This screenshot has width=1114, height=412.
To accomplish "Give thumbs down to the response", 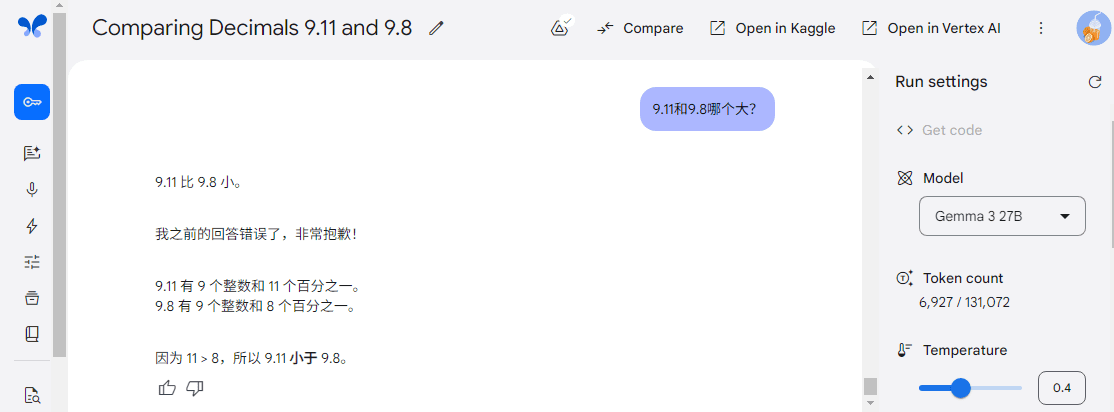I will pyautogui.click(x=195, y=388).
